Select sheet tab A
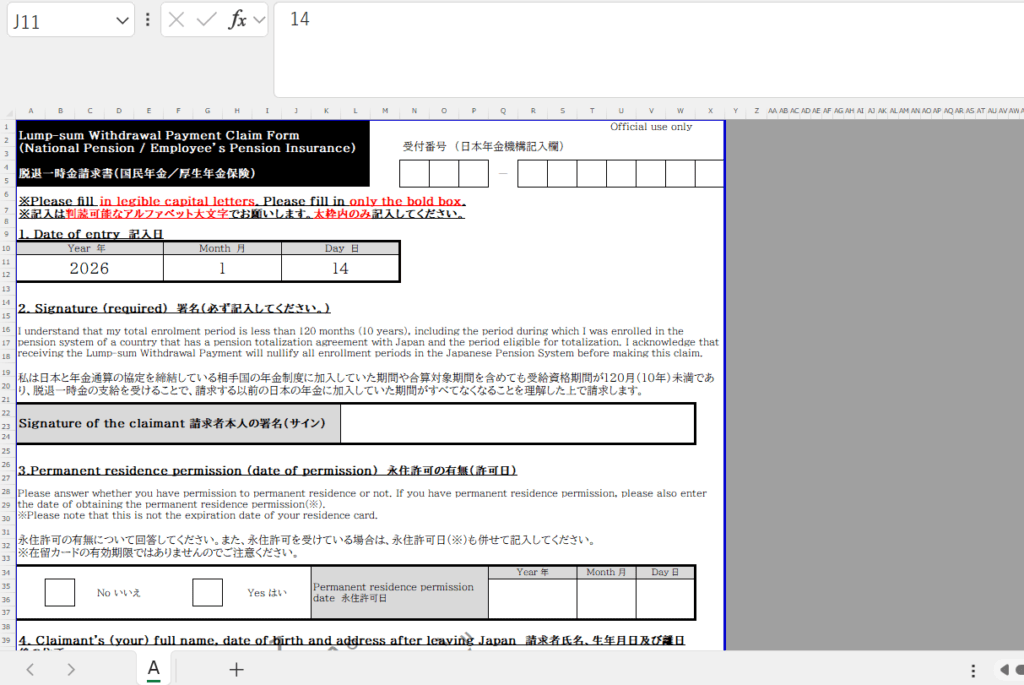The height and width of the screenshot is (685, 1024). click(154, 668)
